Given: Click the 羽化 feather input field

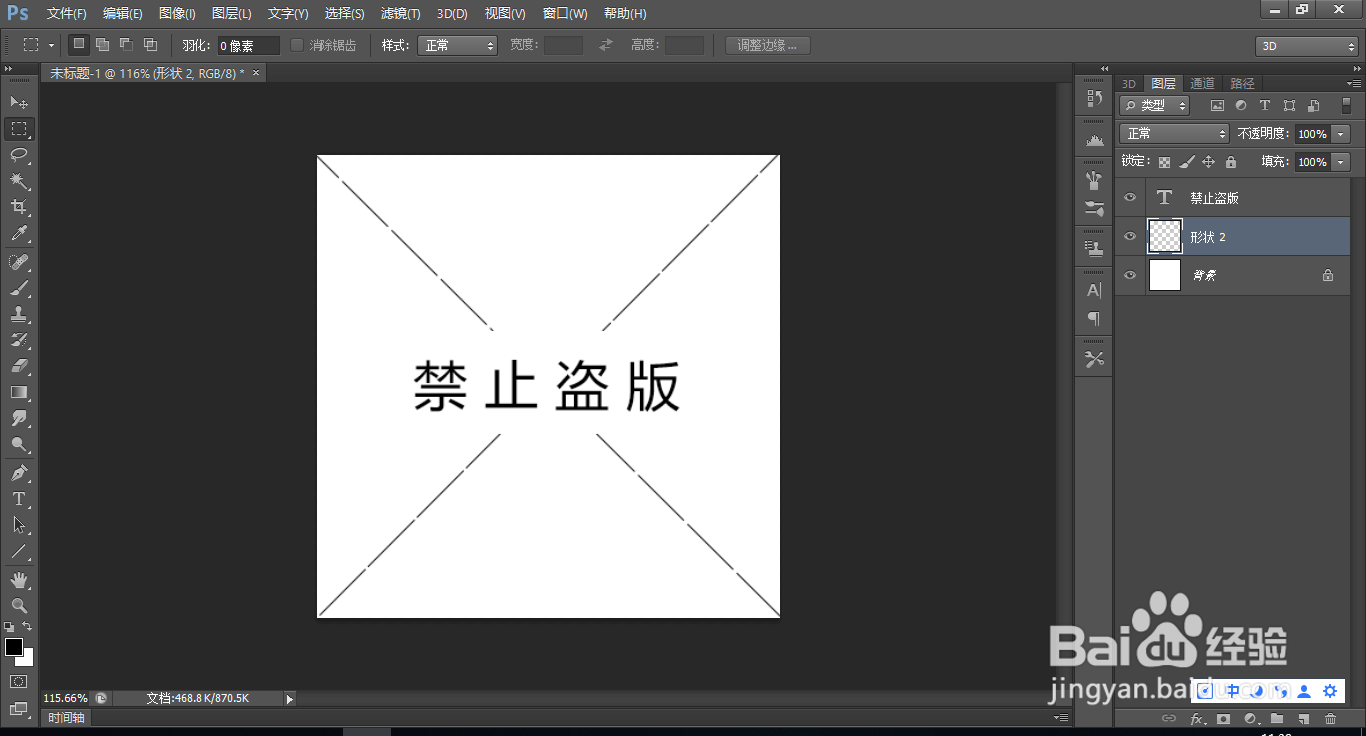Looking at the screenshot, I should (249, 45).
